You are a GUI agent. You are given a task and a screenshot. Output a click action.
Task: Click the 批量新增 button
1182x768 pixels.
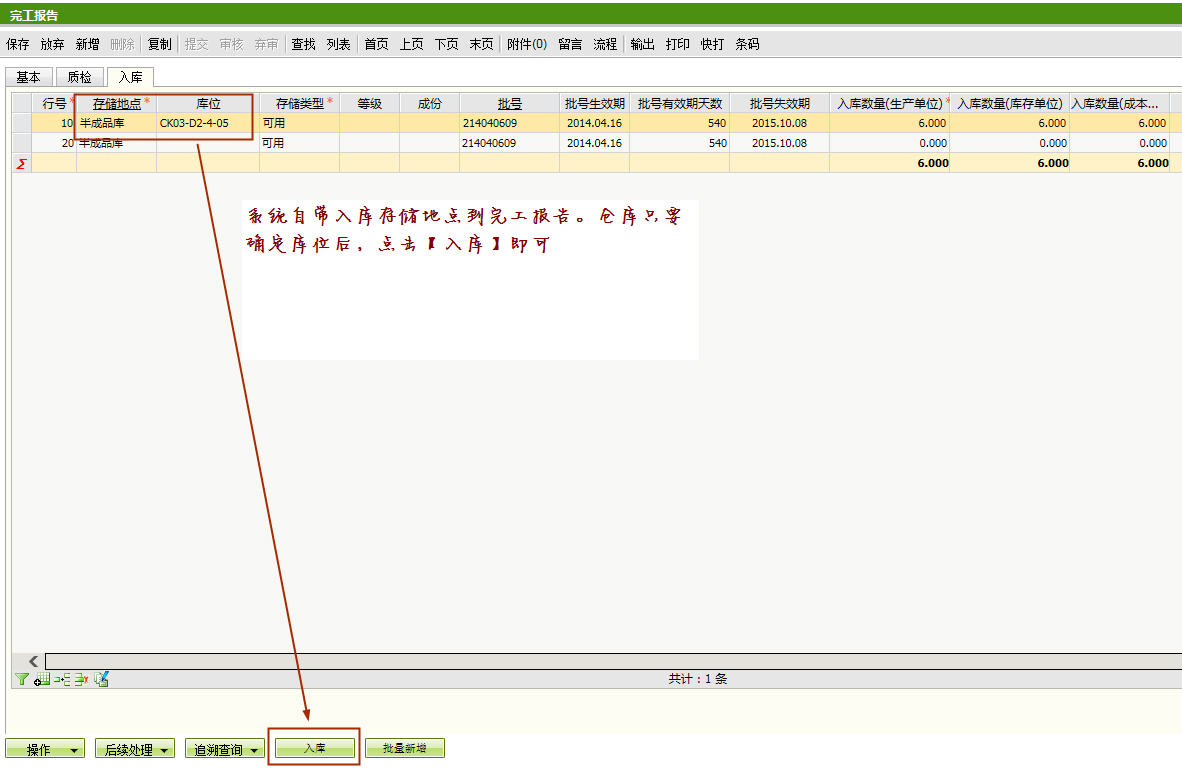[x=404, y=748]
